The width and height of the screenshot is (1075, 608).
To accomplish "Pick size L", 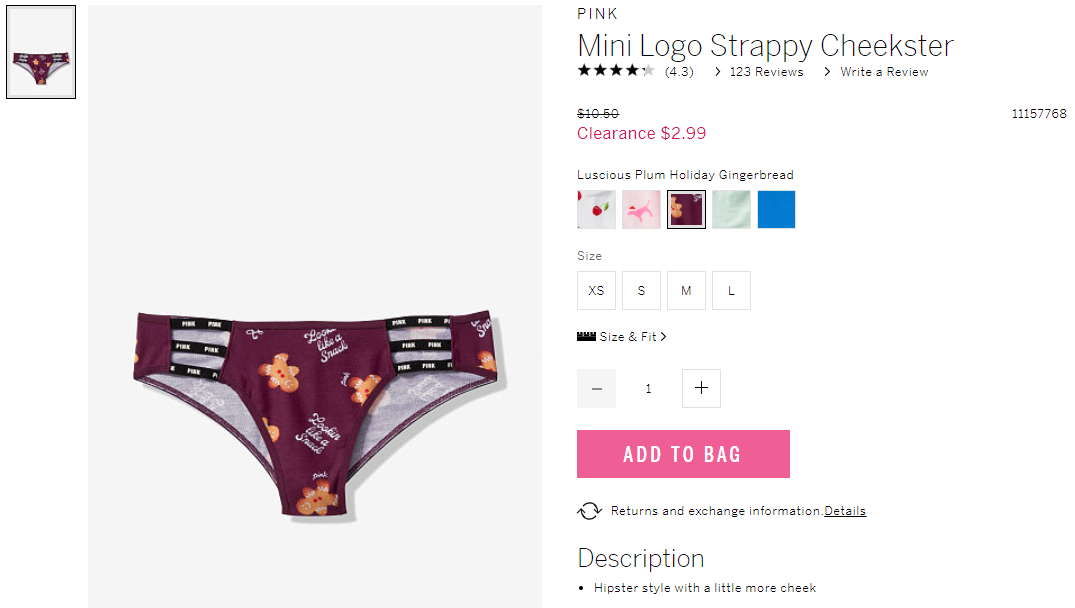I will (731, 291).
